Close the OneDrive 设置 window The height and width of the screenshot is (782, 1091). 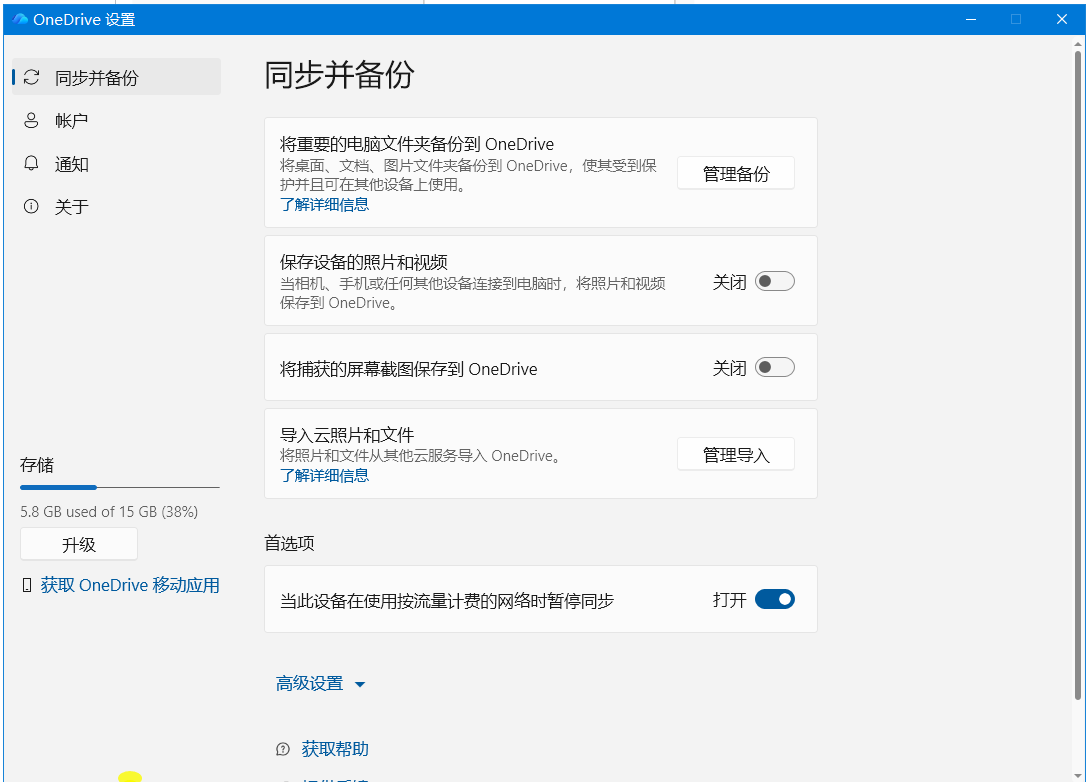coord(1061,19)
